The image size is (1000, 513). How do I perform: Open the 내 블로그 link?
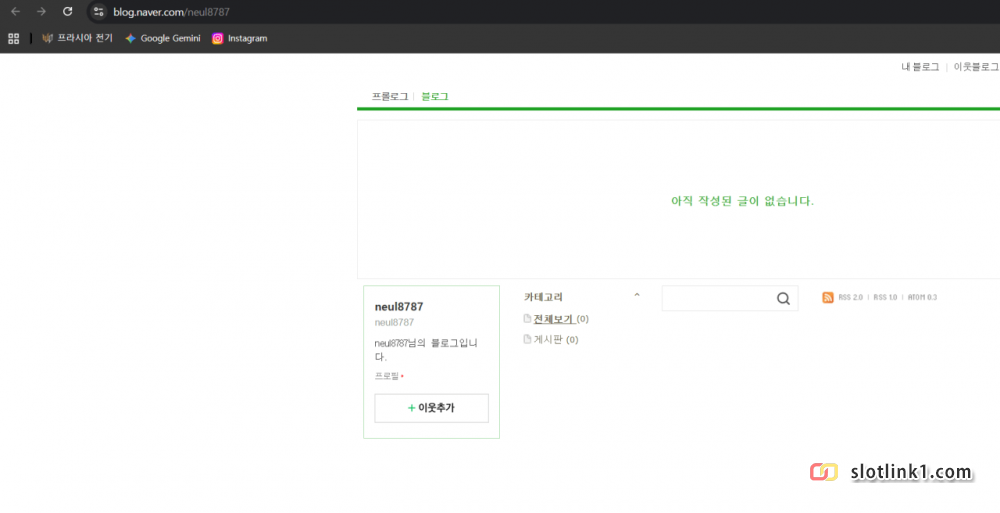[x=920, y=67]
